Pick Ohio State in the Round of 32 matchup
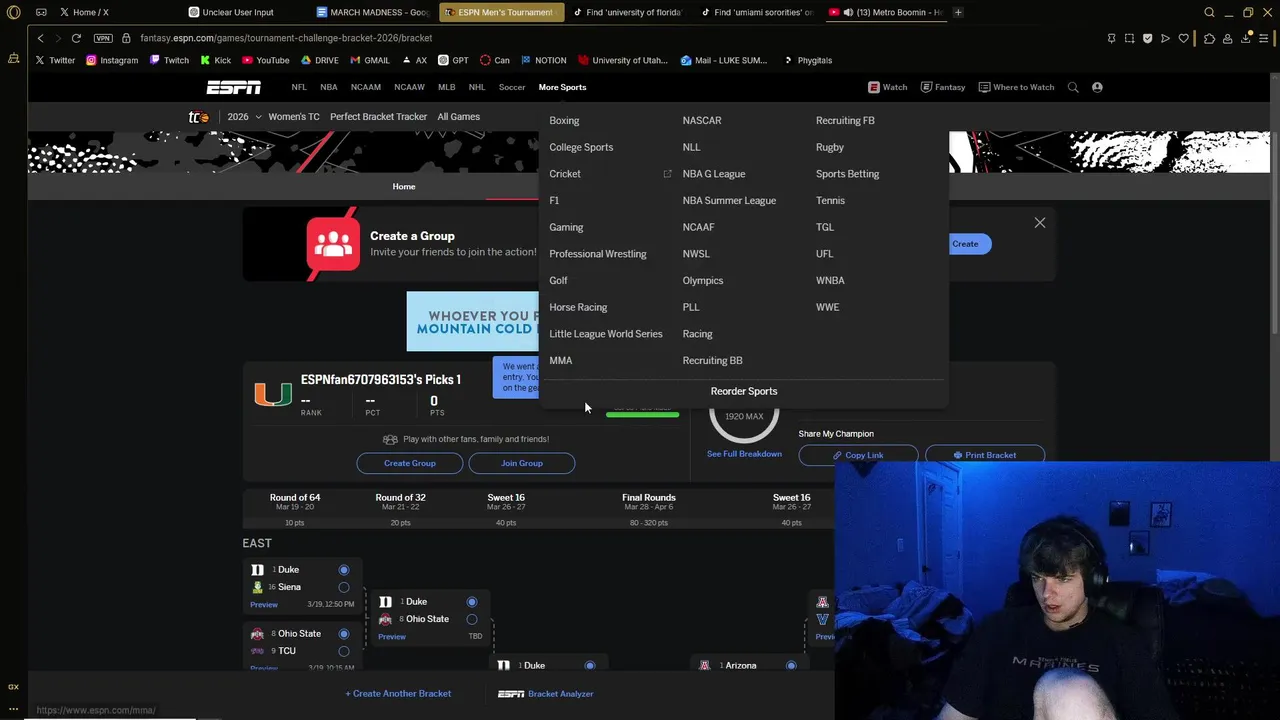This screenshot has height=720, width=1280. click(472, 619)
